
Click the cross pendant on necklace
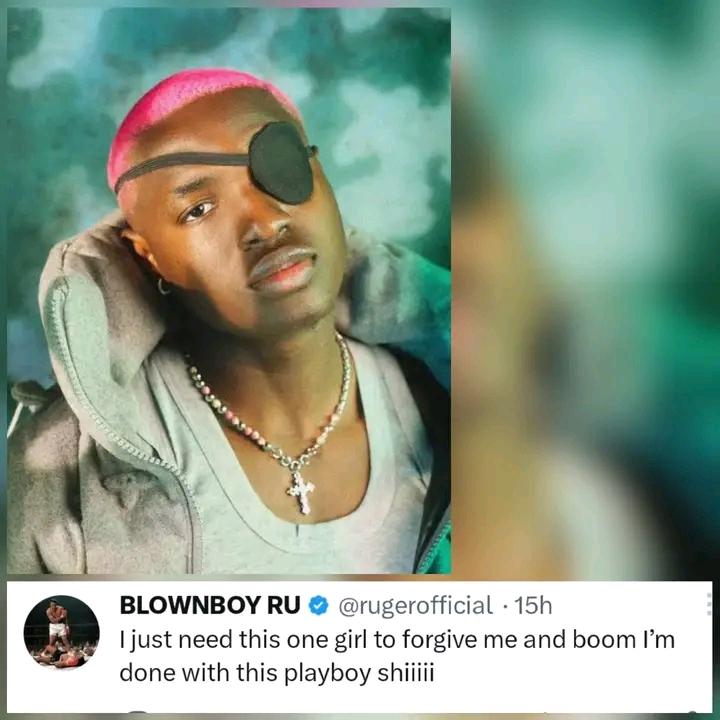[301, 491]
